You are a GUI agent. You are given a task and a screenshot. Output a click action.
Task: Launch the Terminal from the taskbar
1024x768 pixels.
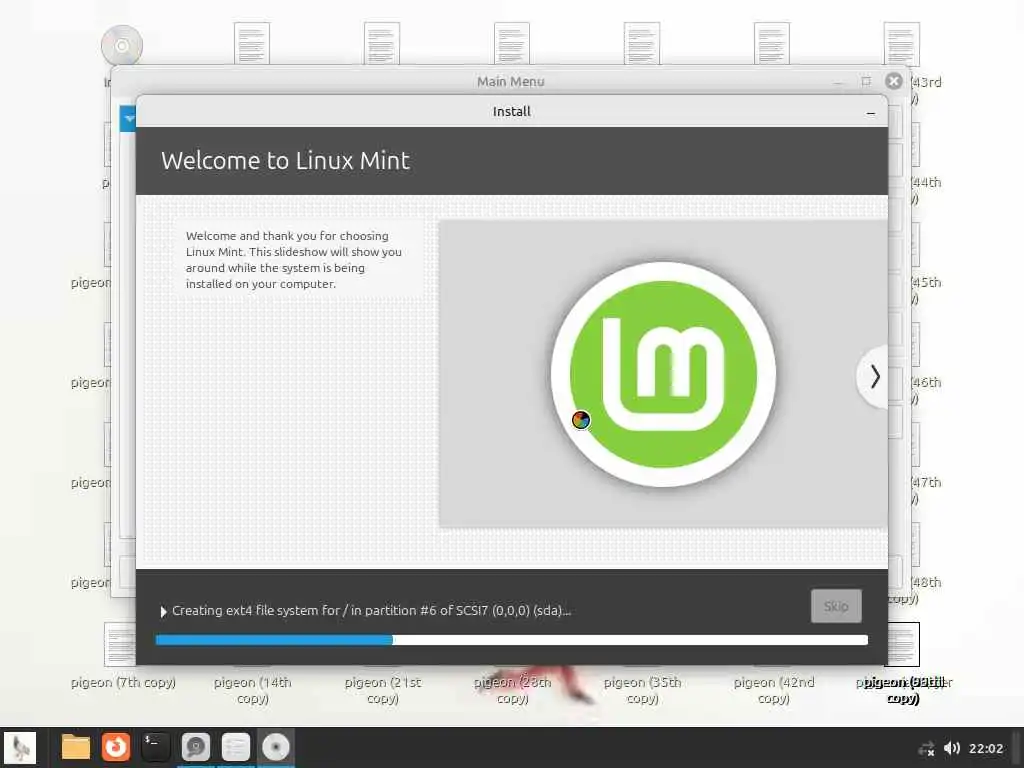coord(155,747)
